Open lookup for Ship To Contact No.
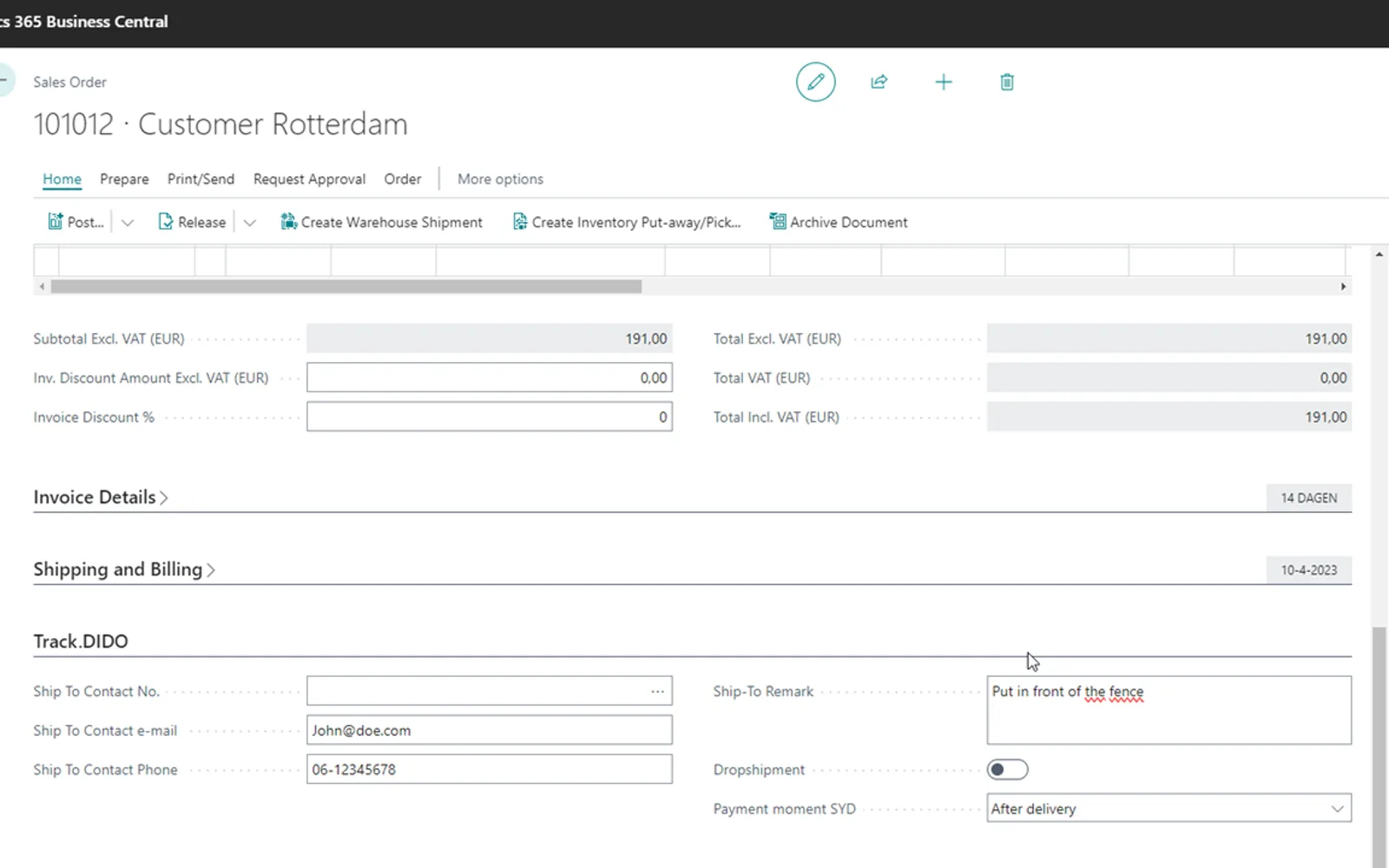Screen dimensions: 1389x868 coord(657,691)
